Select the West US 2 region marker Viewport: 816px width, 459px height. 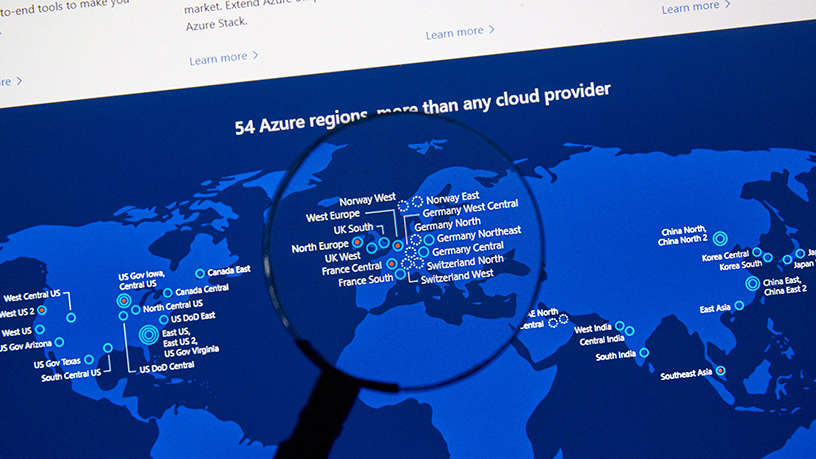[42, 310]
